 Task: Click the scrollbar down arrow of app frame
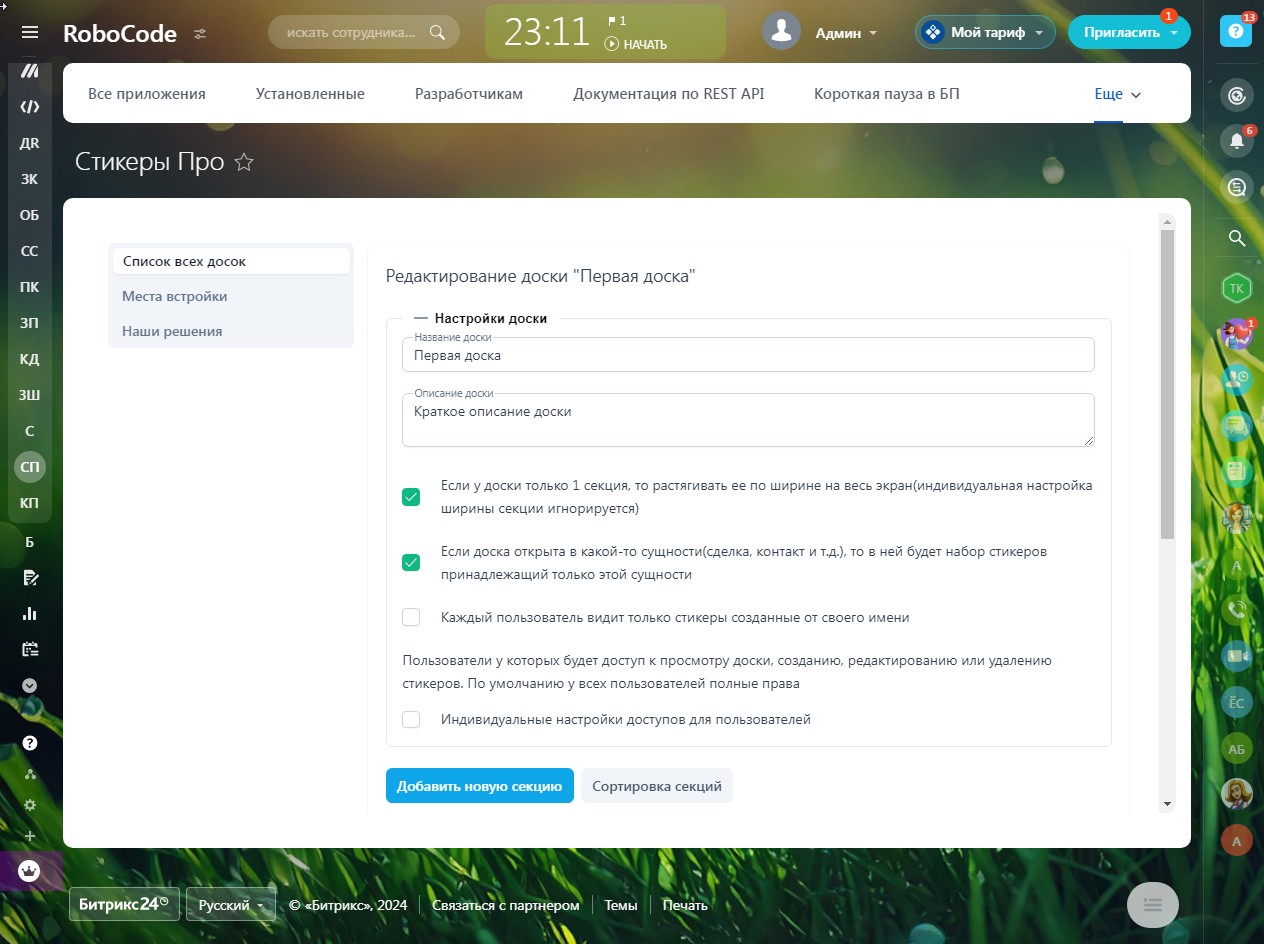[x=1167, y=804]
